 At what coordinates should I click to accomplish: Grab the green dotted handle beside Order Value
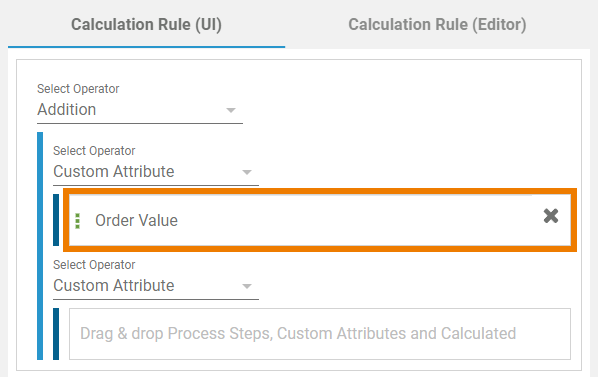pos(78,221)
